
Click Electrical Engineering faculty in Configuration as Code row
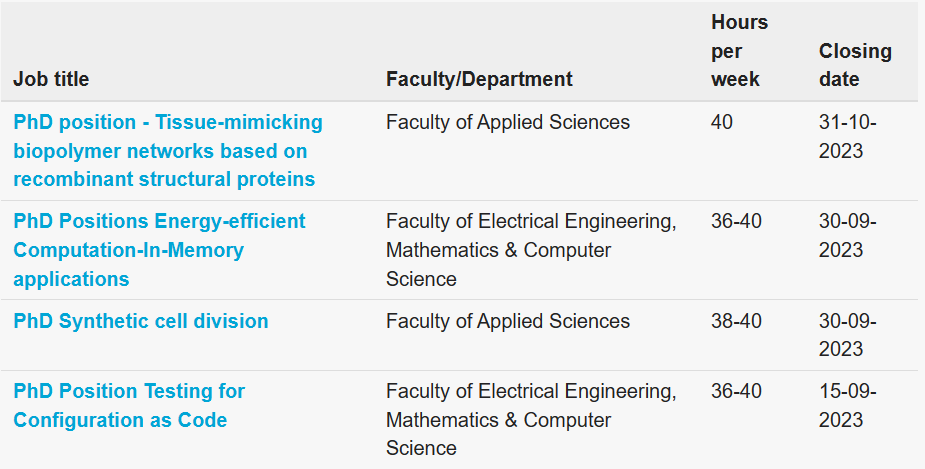(x=531, y=419)
